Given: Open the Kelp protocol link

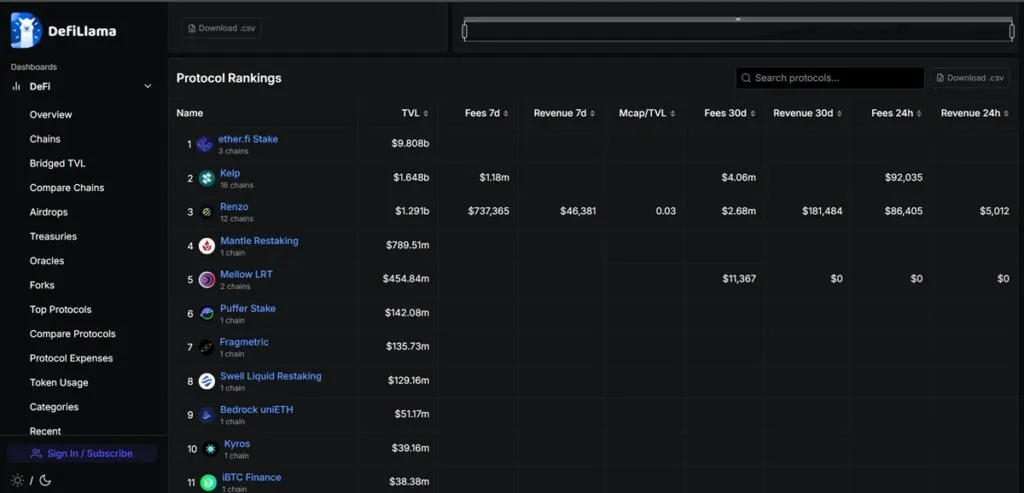Looking at the screenshot, I should pos(230,173).
